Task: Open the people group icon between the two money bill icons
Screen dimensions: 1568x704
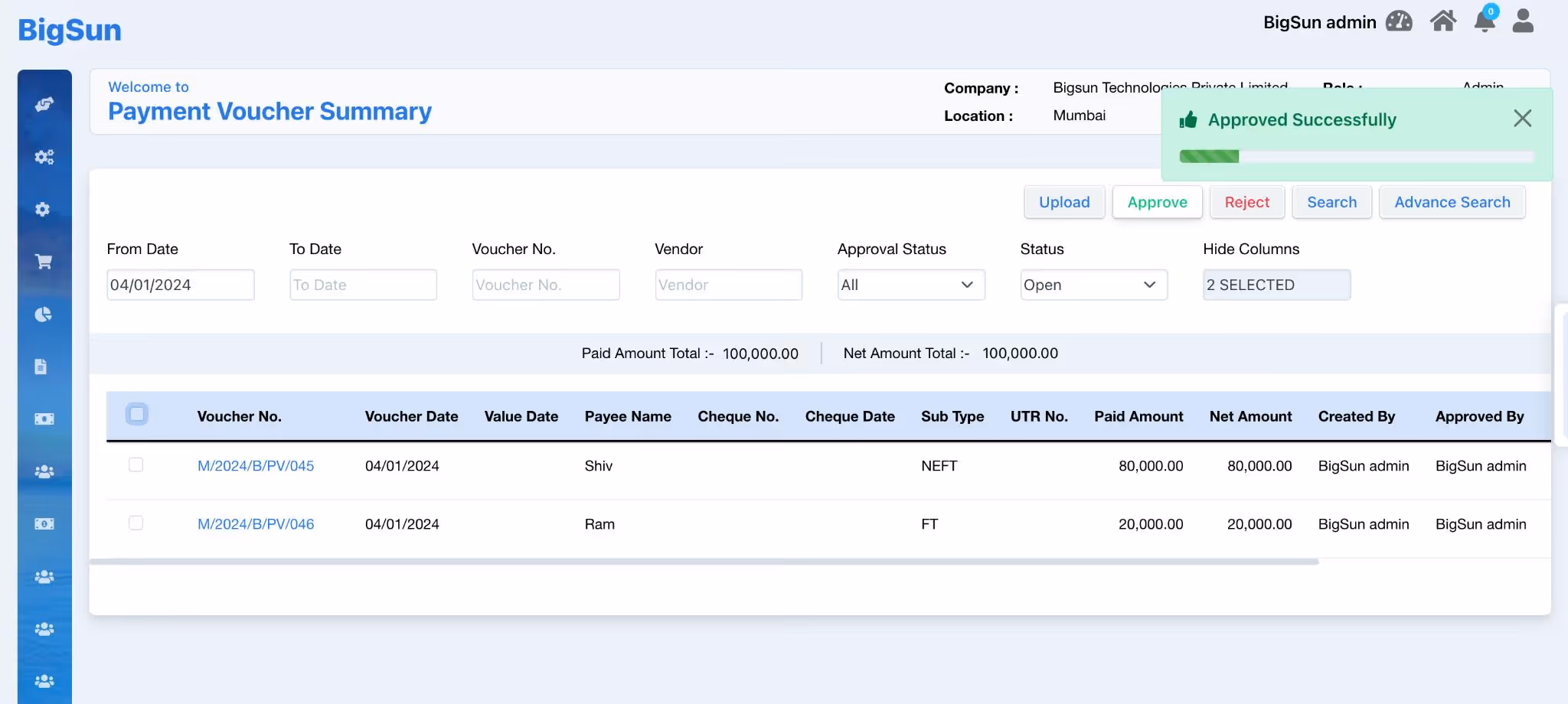Action: pos(44,471)
